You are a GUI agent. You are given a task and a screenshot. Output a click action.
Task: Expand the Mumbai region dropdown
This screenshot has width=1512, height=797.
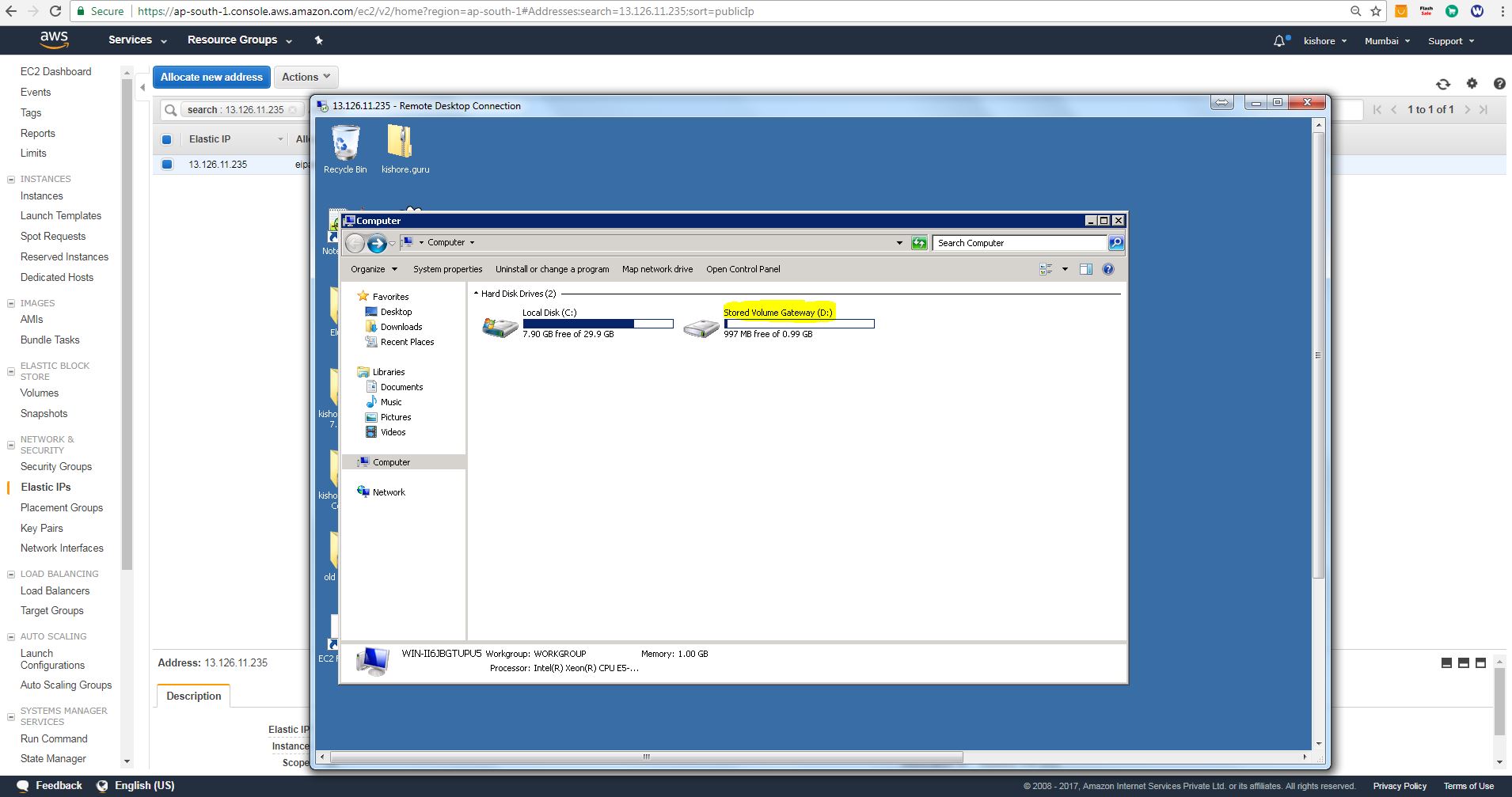tap(1387, 41)
